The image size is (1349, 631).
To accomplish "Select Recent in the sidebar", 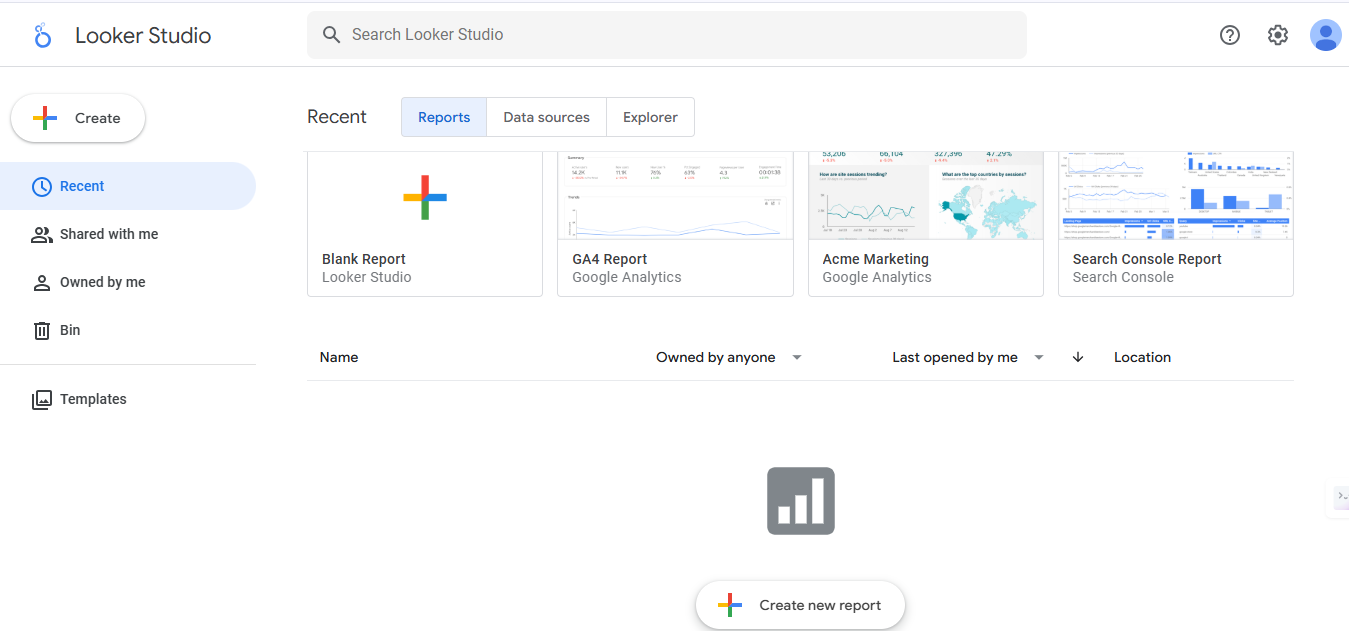I will tap(127, 186).
